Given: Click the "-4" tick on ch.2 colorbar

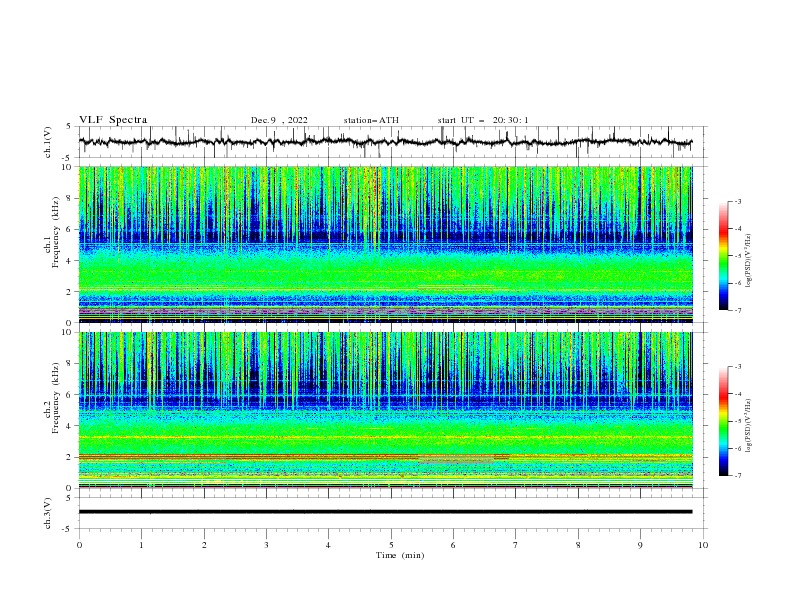Looking at the screenshot, I should coord(737,394).
